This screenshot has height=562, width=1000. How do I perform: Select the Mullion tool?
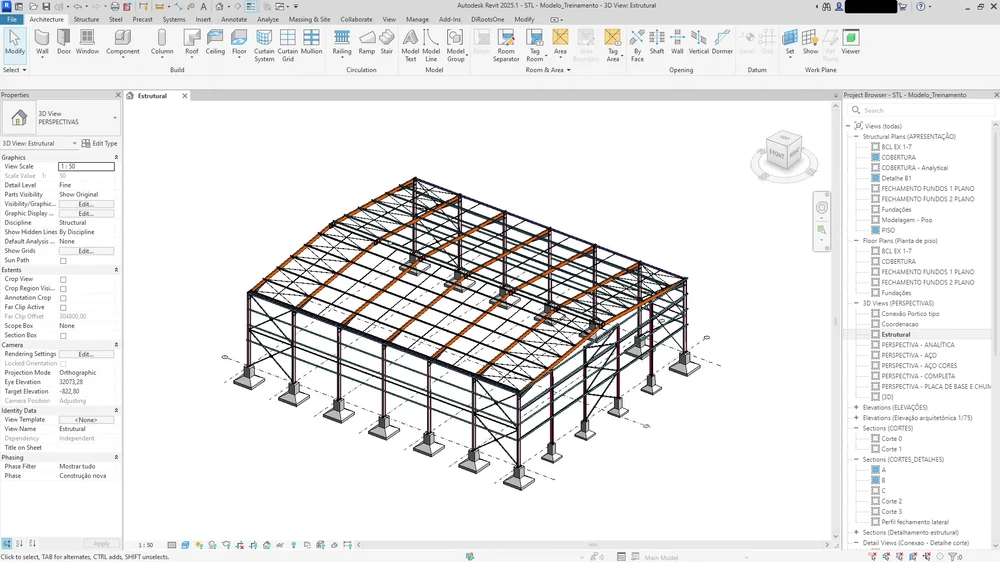311,42
